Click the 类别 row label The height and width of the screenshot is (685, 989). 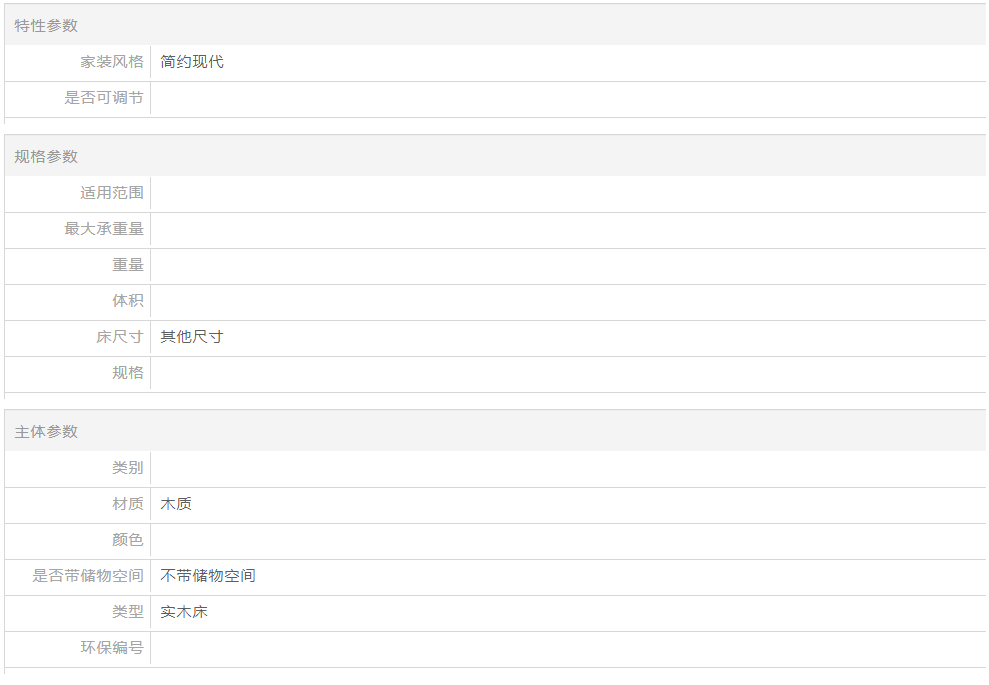[x=128, y=468]
